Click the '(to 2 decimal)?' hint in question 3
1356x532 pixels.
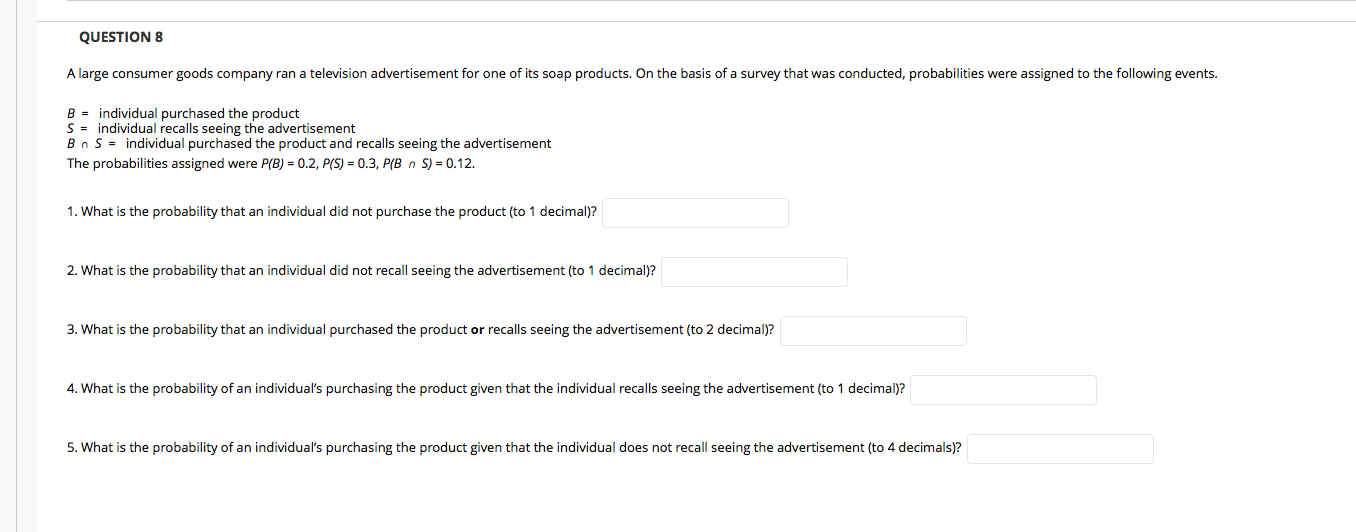pyautogui.click(x=730, y=330)
